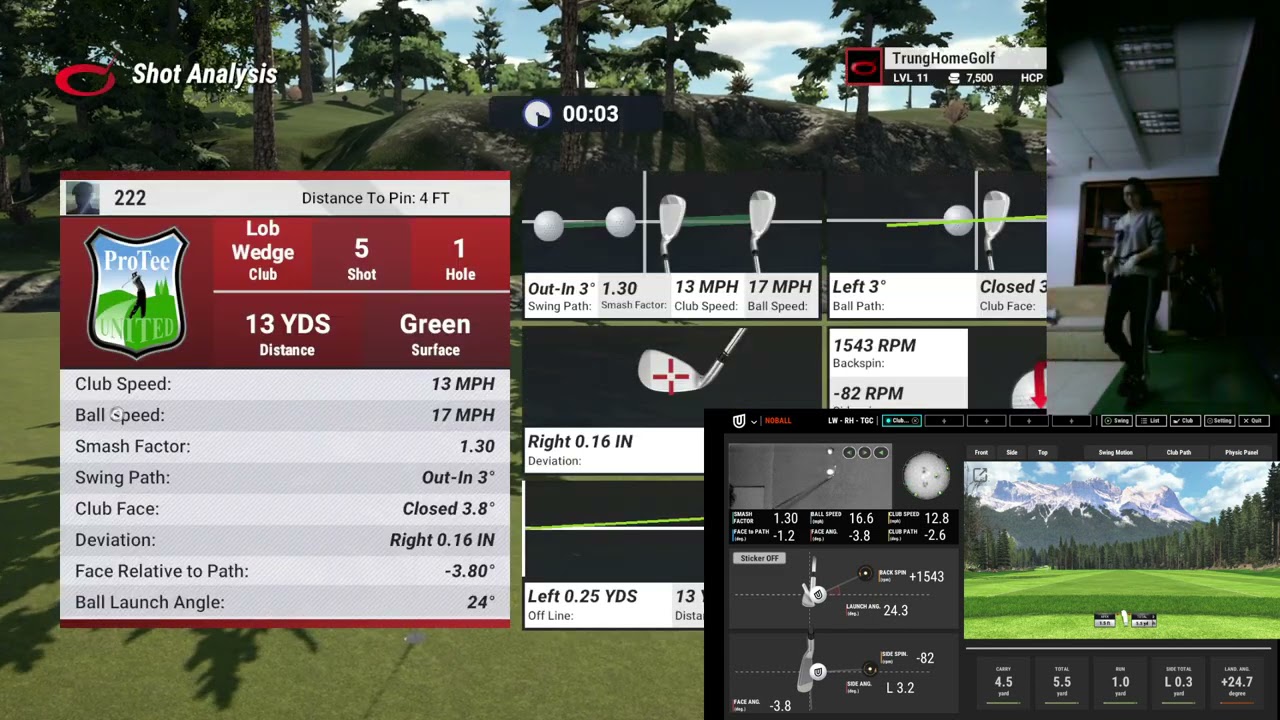Click the Club button in the toolbar
This screenshot has height=720, width=1280.
1184,421
